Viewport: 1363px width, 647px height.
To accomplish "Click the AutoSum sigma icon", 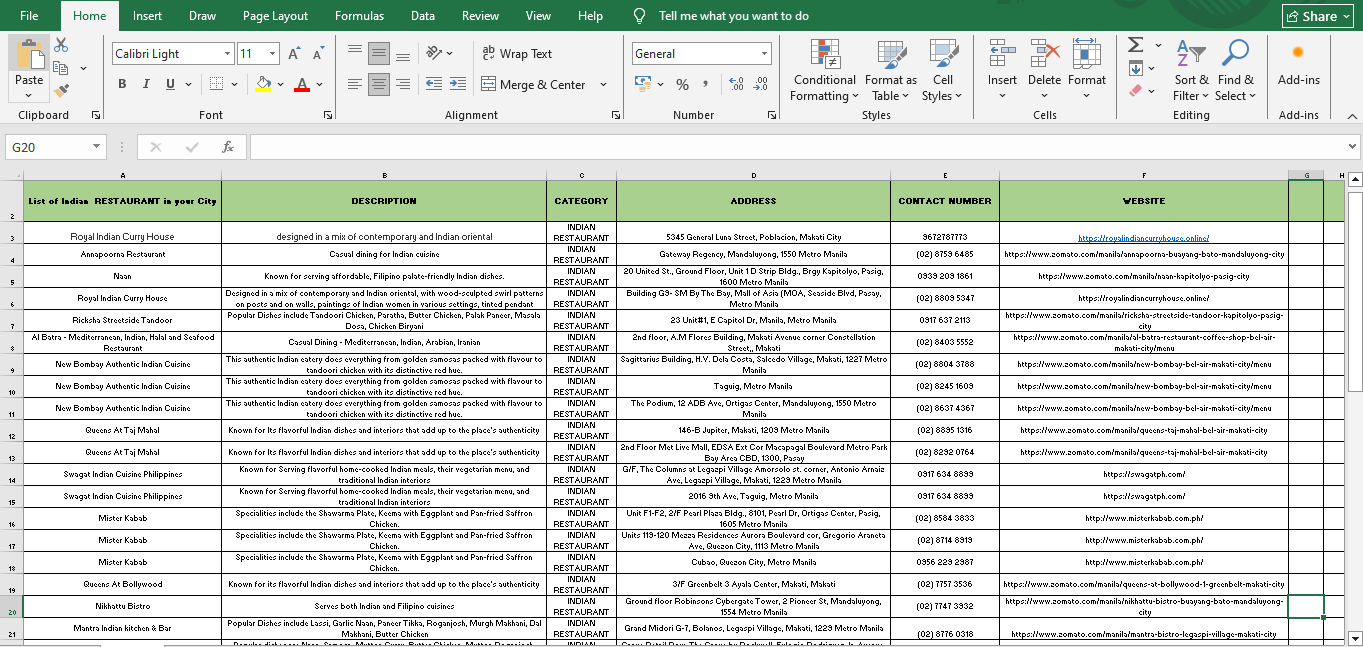I will pos(1135,45).
